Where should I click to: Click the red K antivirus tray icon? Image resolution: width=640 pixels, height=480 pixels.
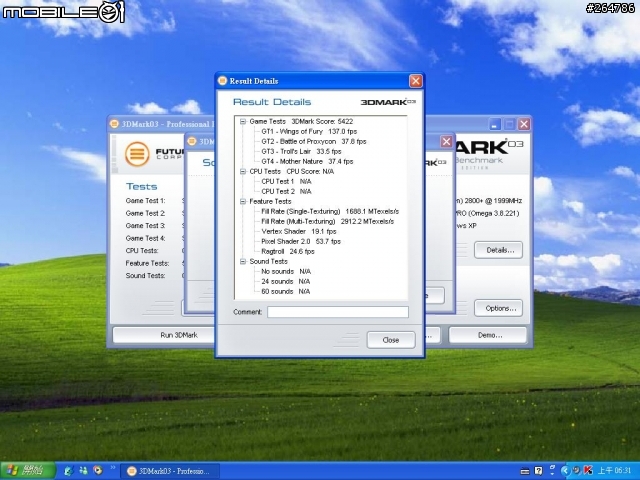pos(588,471)
